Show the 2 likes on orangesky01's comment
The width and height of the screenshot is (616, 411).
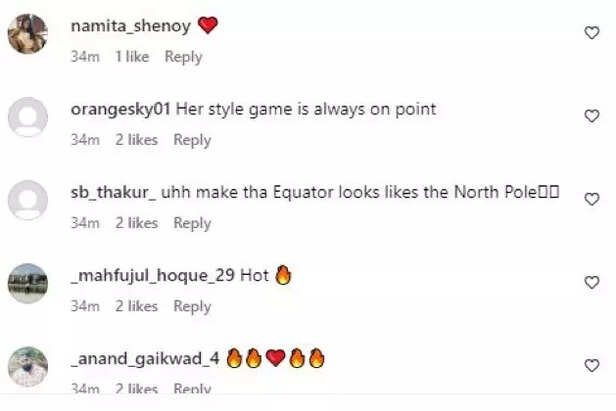pos(136,140)
